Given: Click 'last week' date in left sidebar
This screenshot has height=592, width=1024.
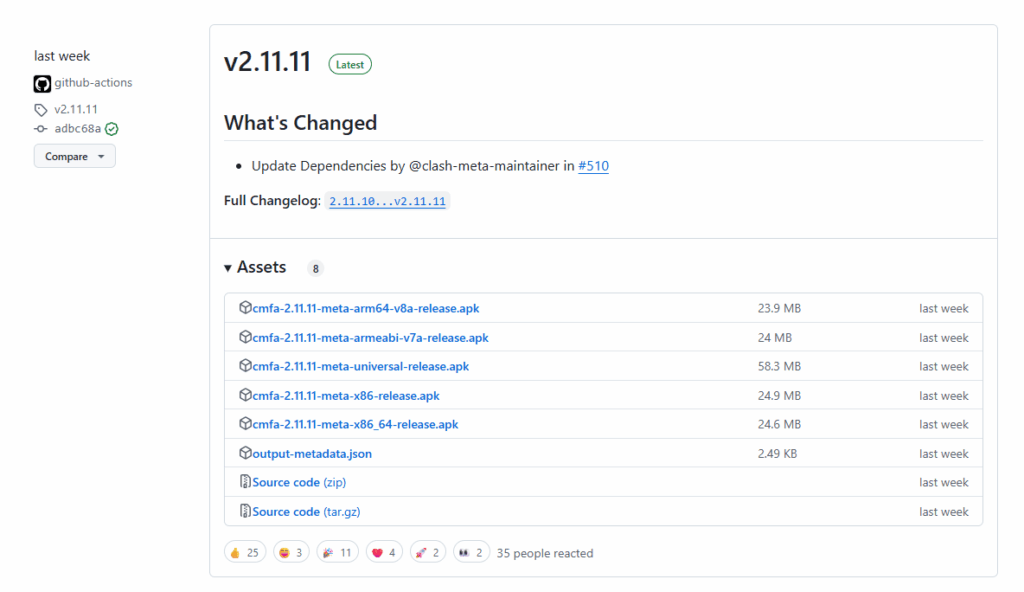Looking at the screenshot, I should [62, 56].
